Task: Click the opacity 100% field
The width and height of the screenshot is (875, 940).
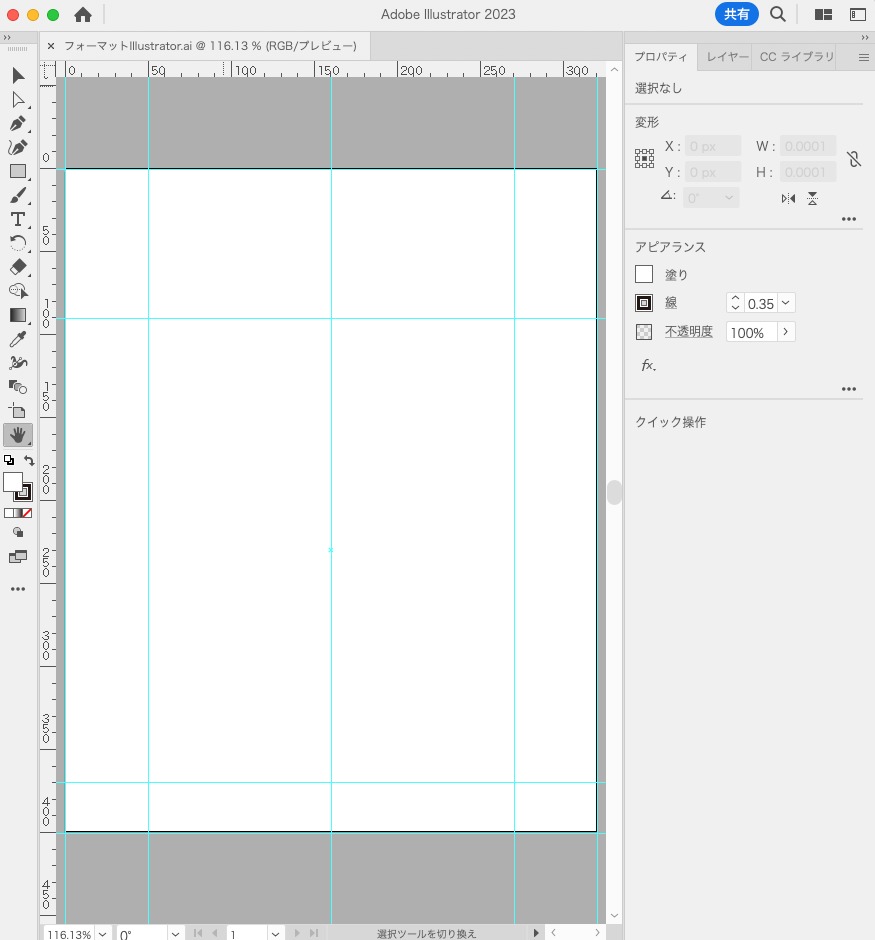Action: [x=752, y=332]
